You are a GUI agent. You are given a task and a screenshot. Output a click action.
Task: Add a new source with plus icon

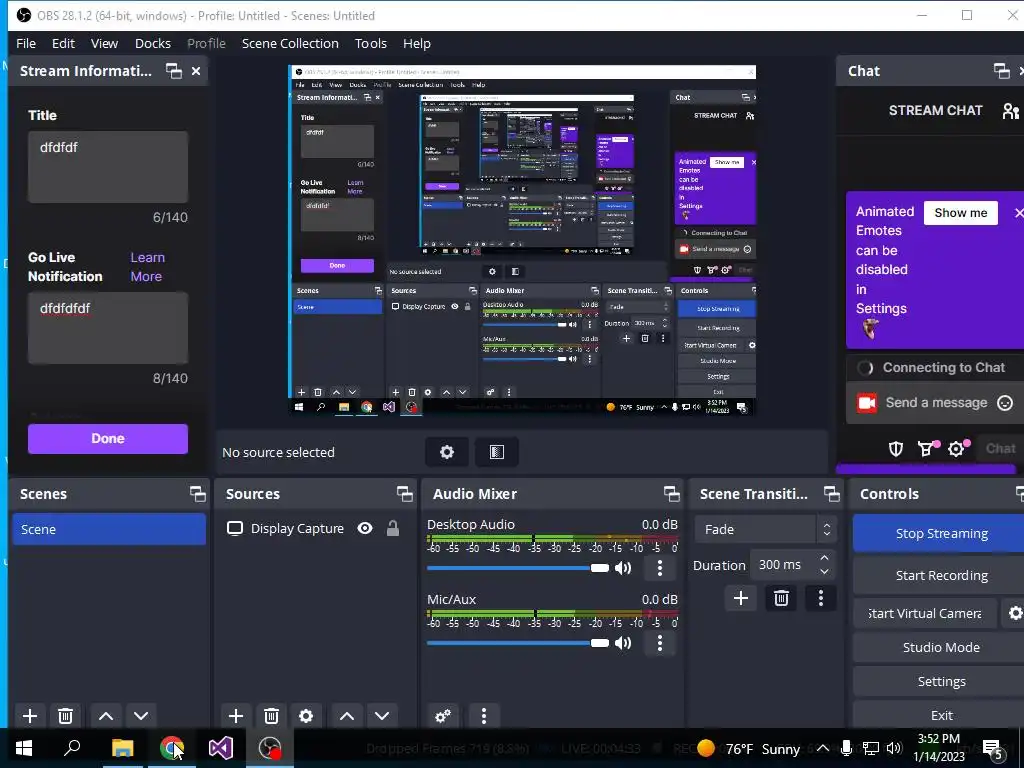point(236,716)
